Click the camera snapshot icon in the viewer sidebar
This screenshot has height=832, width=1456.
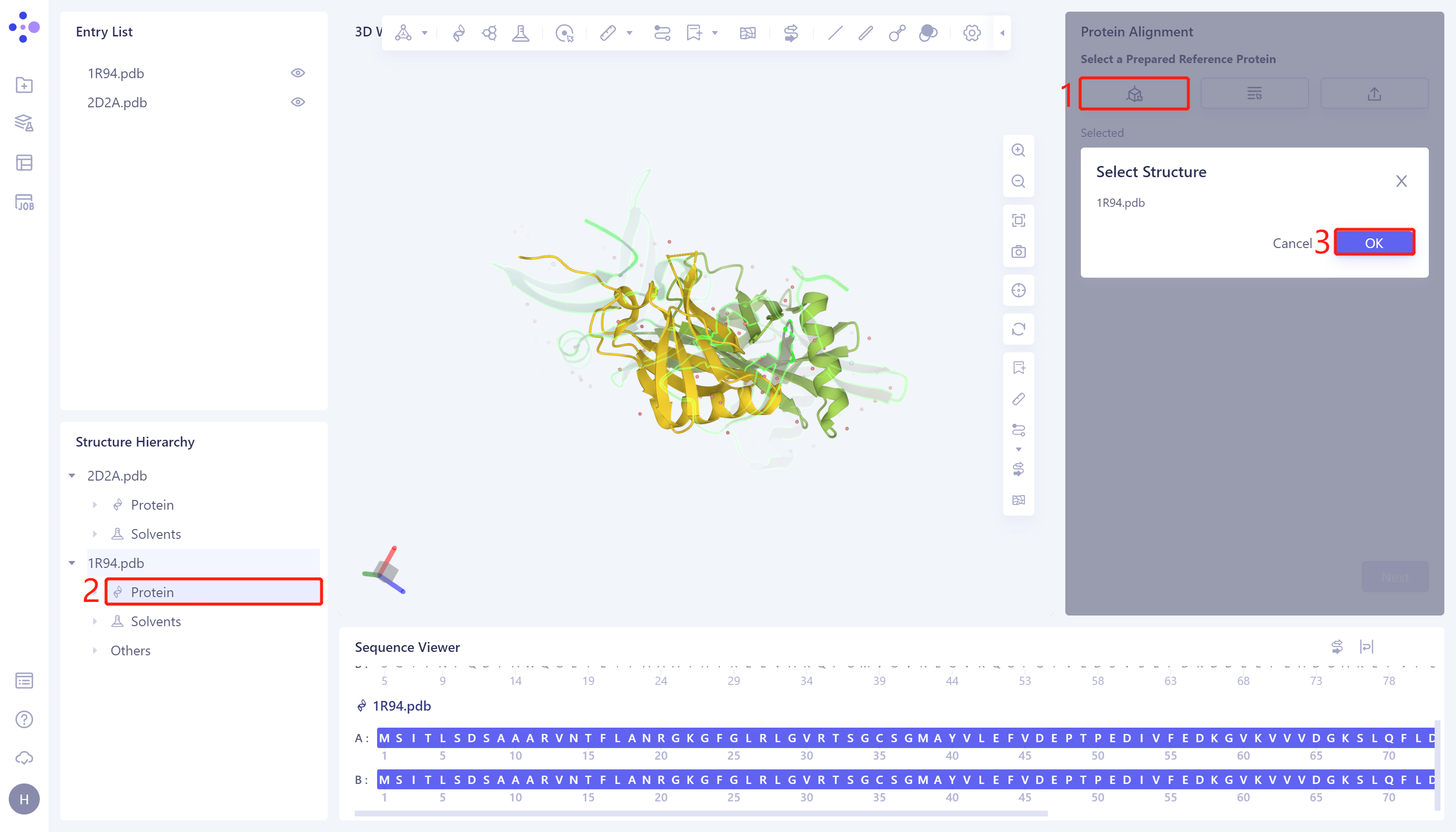[x=1018, y=251]
